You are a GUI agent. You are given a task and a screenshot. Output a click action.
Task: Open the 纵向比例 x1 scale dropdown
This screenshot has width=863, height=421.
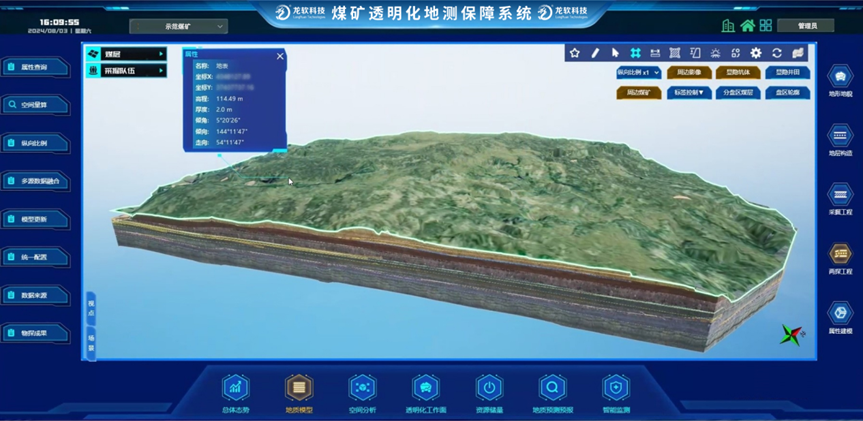pos(638,73)
